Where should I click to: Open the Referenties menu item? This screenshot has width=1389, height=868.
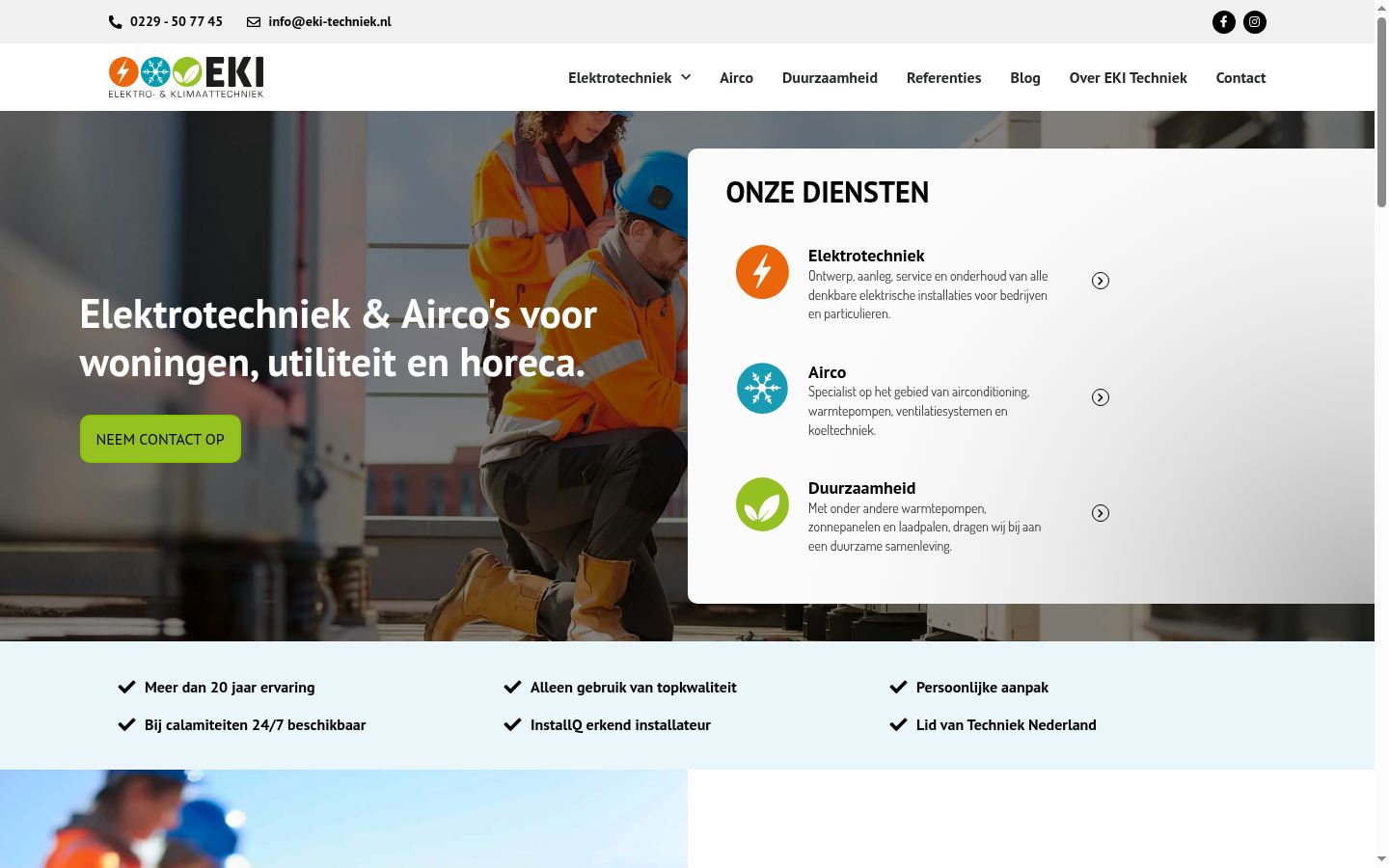pos(943,78)
